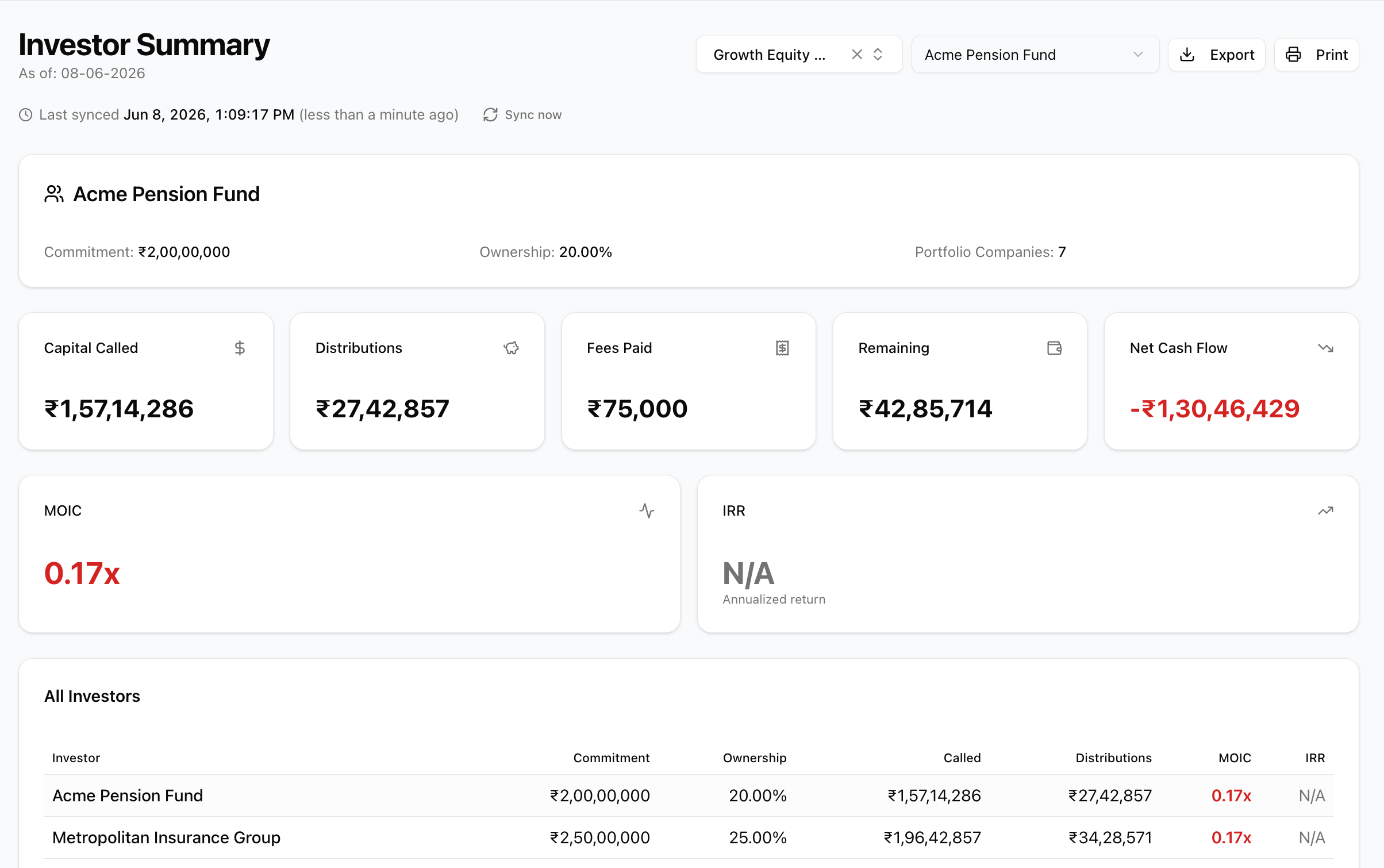Click 0.17x MOIC in Acme table row

point(1231,796)
